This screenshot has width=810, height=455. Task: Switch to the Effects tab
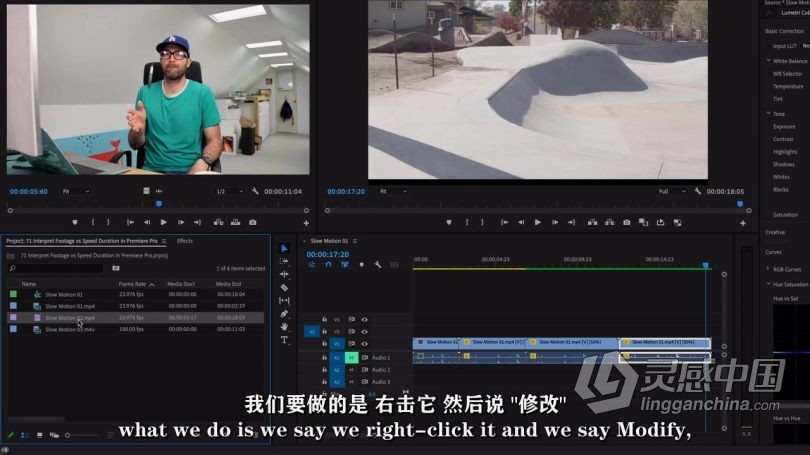[x=184, y=241]
